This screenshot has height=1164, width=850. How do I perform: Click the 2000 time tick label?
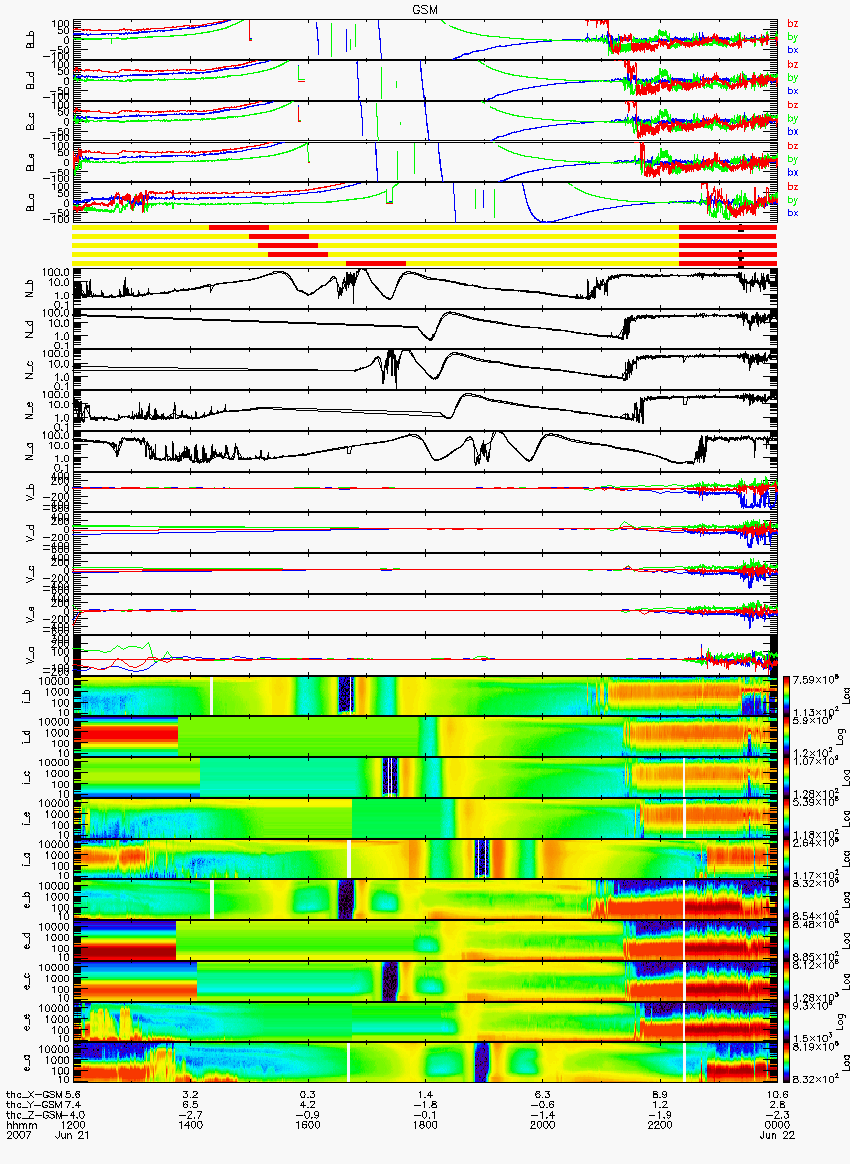point(542,1125)
